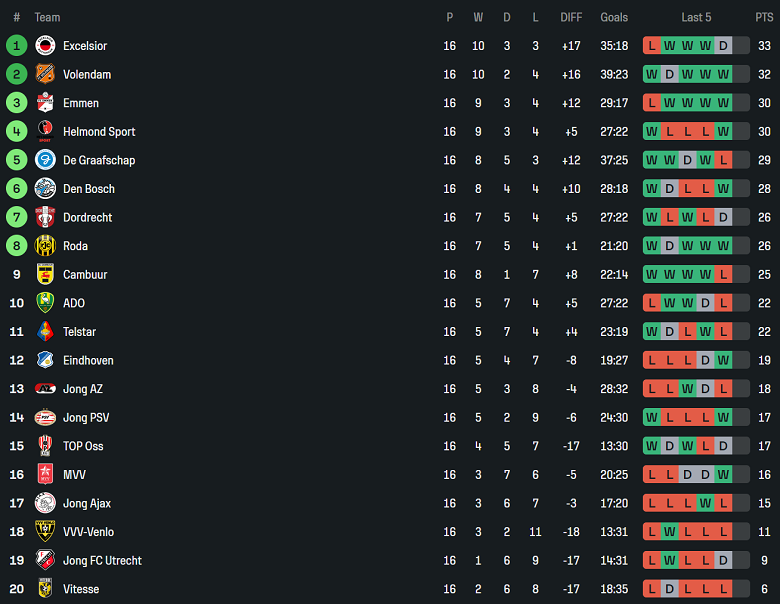Click the Vitesse club crest

(45, 589)
